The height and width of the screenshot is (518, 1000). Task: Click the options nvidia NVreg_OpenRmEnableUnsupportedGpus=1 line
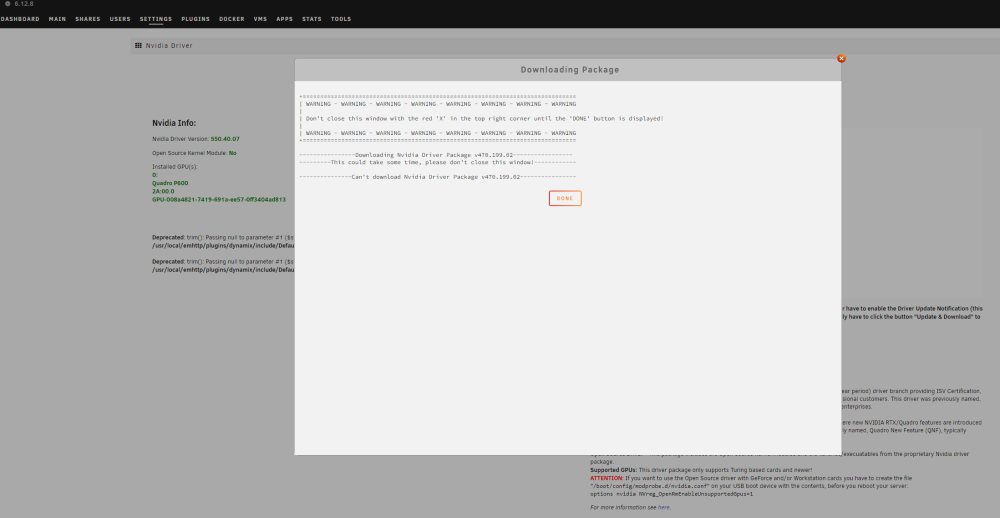[672, 494]
